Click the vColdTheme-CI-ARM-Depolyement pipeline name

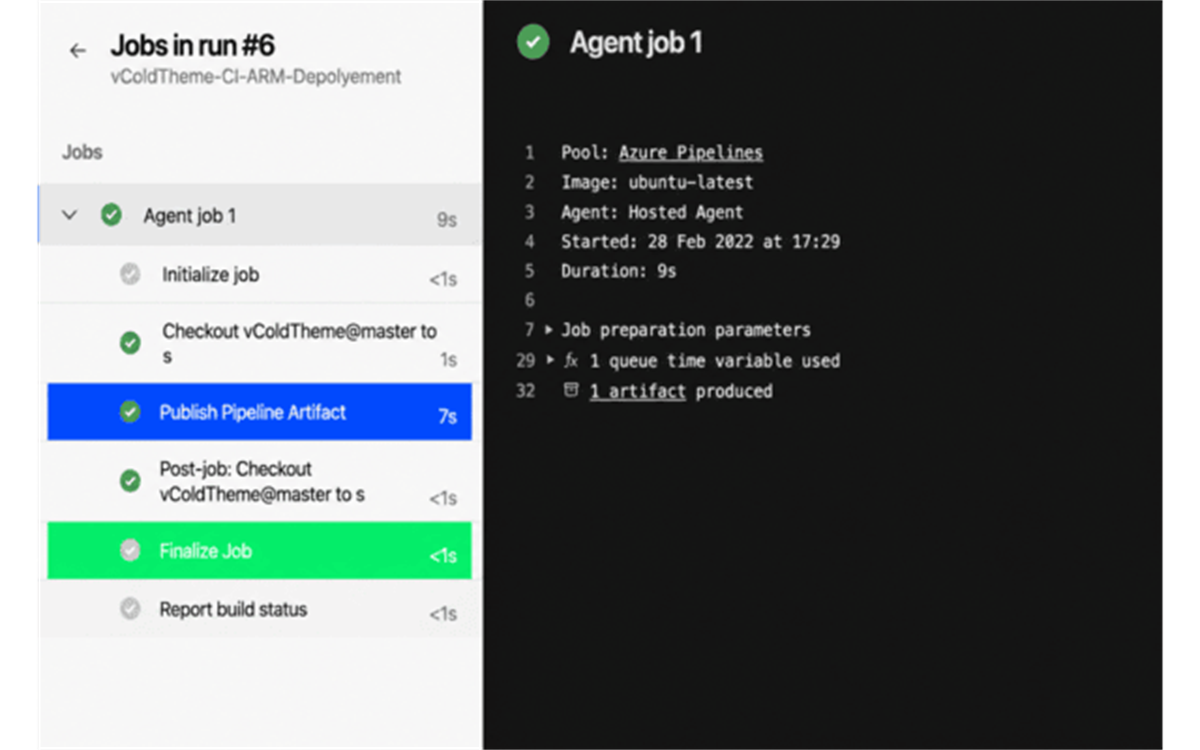click(256, 76)
